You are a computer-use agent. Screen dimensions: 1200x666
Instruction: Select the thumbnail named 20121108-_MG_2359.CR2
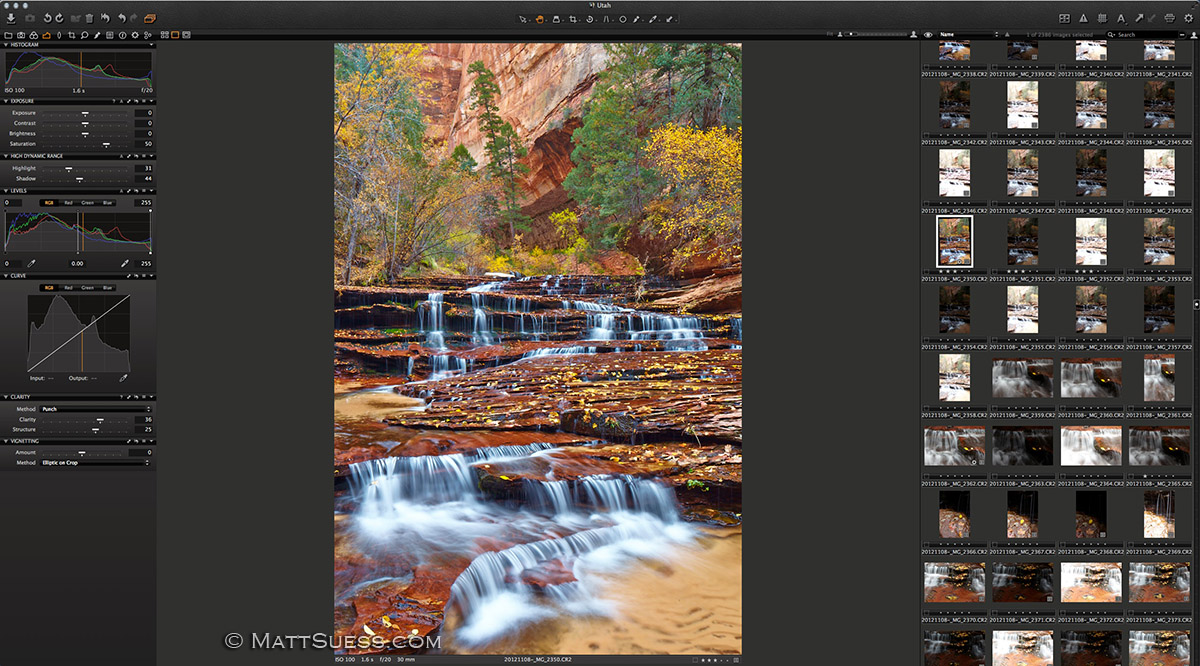pos(1021,377)
